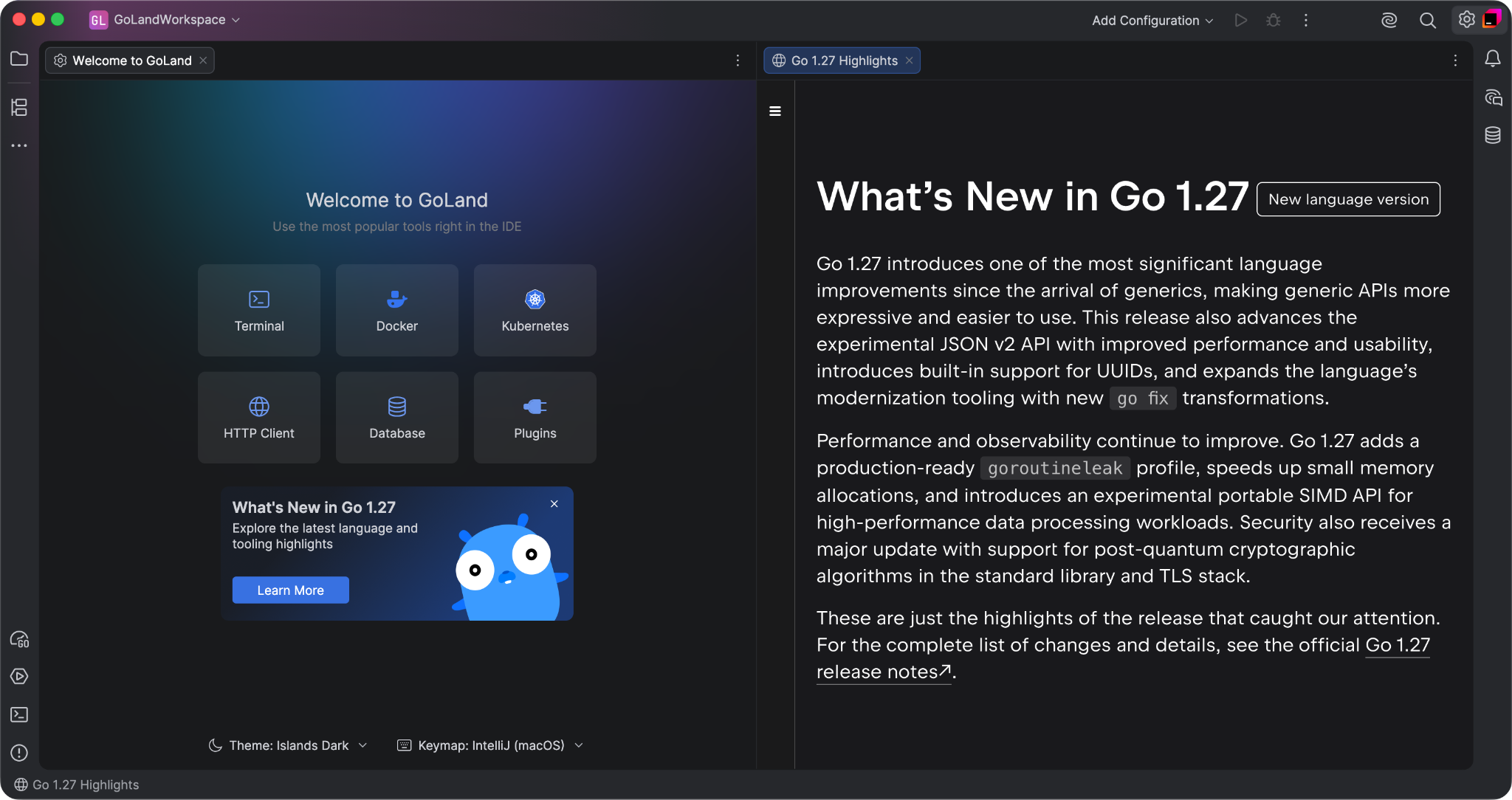Image resolution: width=1512 pixels, height=800 pixels.
Task: Open IDE settings gear
Action: tap(1467, 20)
